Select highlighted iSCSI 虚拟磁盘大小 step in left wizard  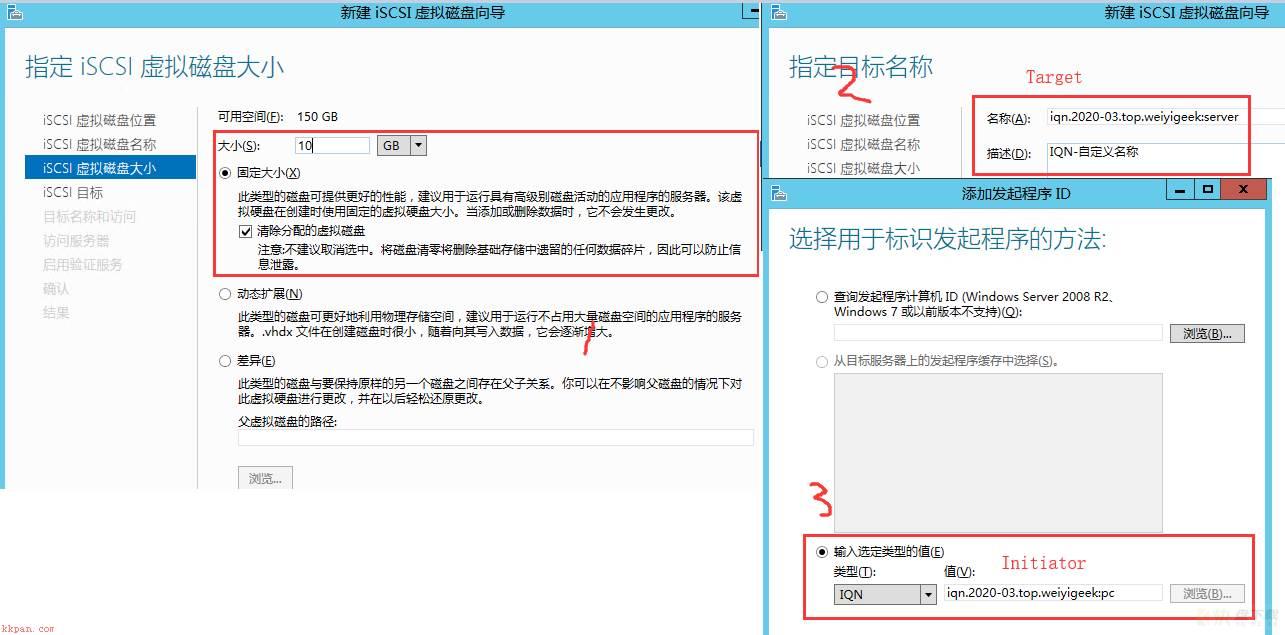[x=110, y=168]
